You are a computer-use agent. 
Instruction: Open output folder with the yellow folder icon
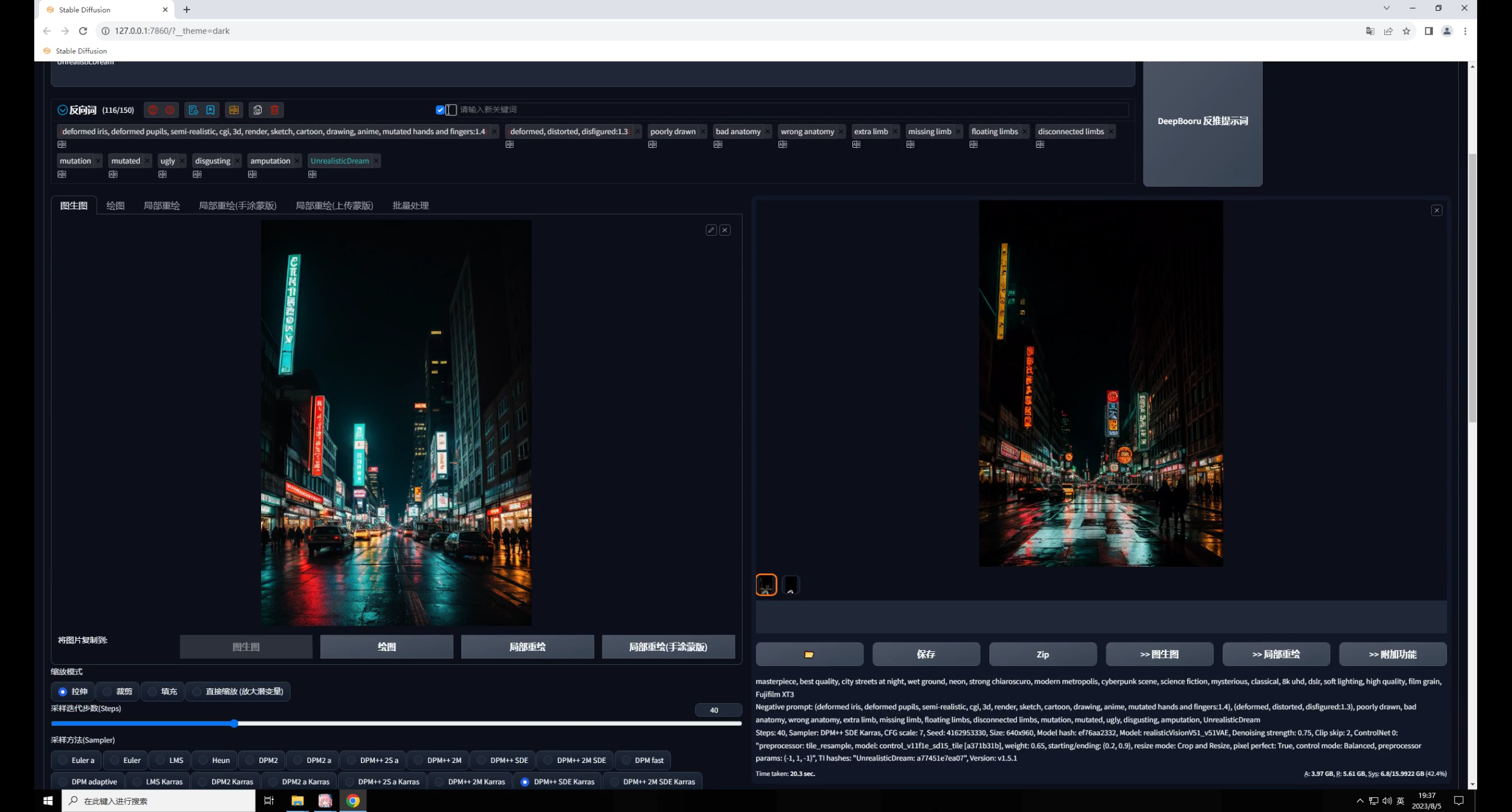(x=809, y=654)
